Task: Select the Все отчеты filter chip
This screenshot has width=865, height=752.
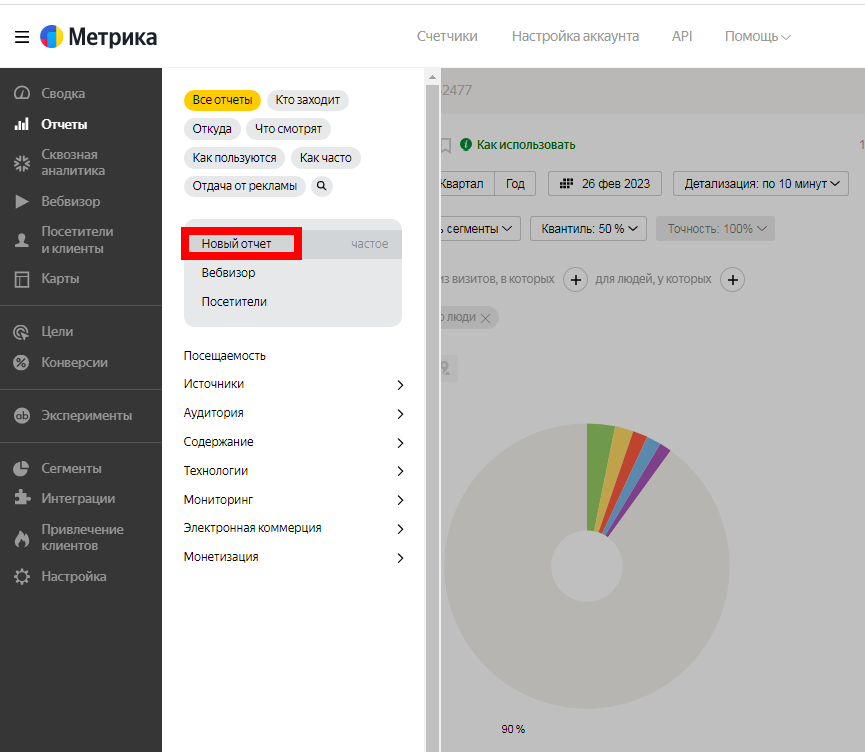Action: [x=222, y=100]
